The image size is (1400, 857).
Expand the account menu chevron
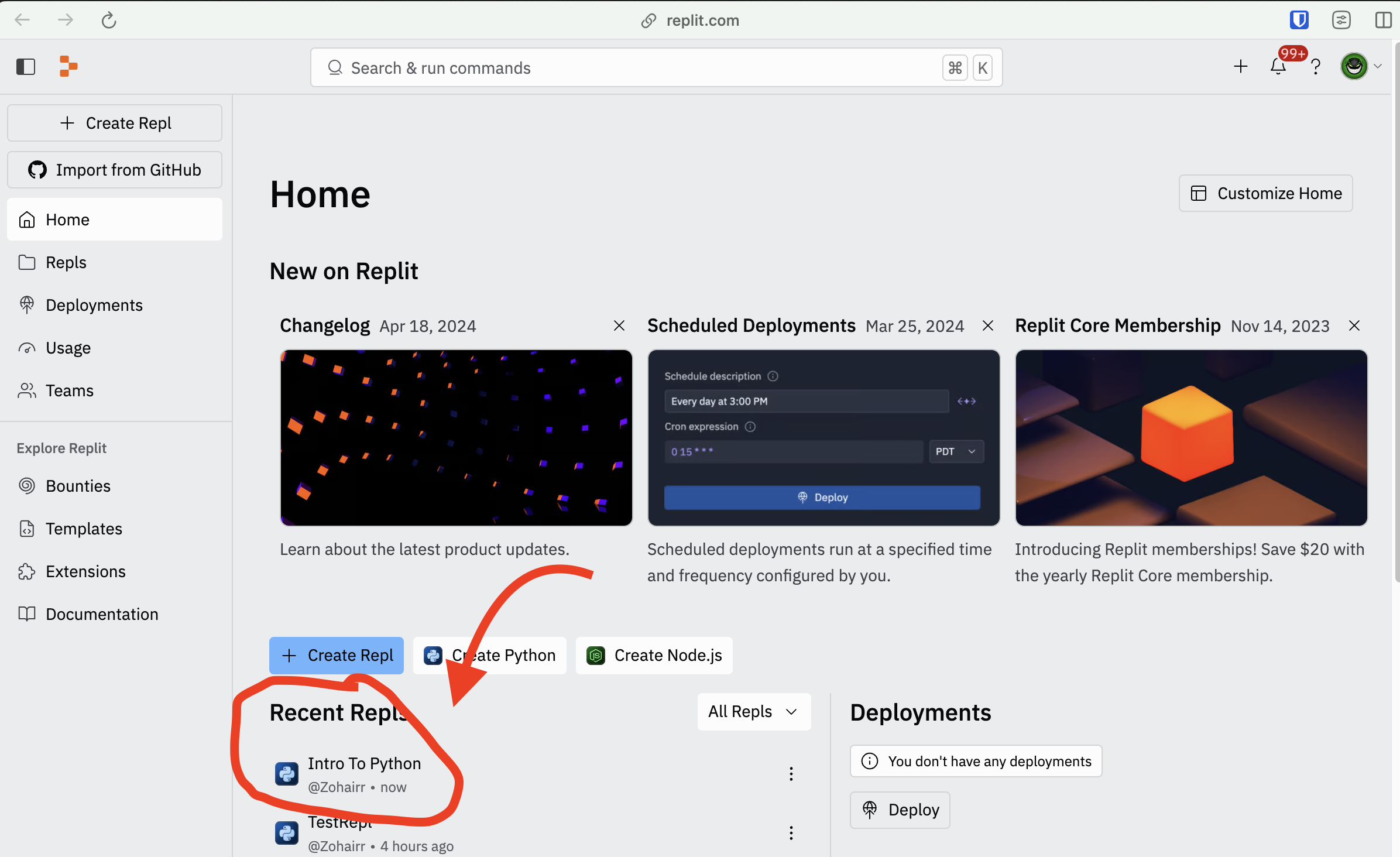pyautogui.click(x=1378, y=66)
